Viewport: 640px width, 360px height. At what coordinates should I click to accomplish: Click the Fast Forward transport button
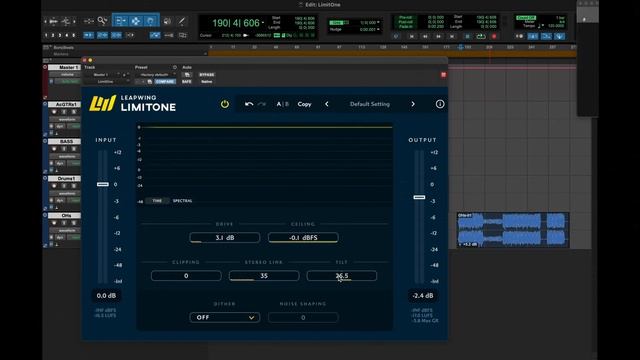click(x=438, y=36)
